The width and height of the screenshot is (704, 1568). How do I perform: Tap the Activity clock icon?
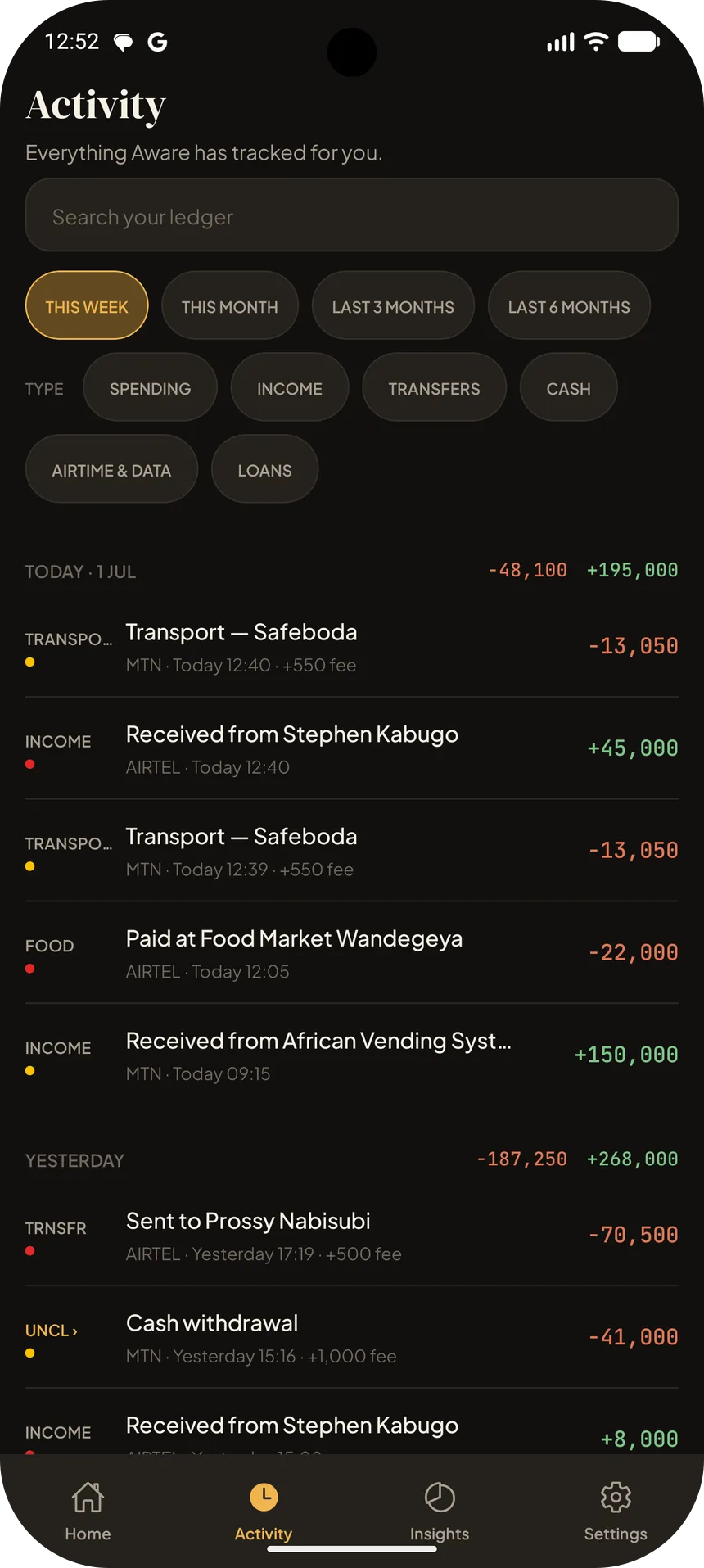(x=264, y=1497)
